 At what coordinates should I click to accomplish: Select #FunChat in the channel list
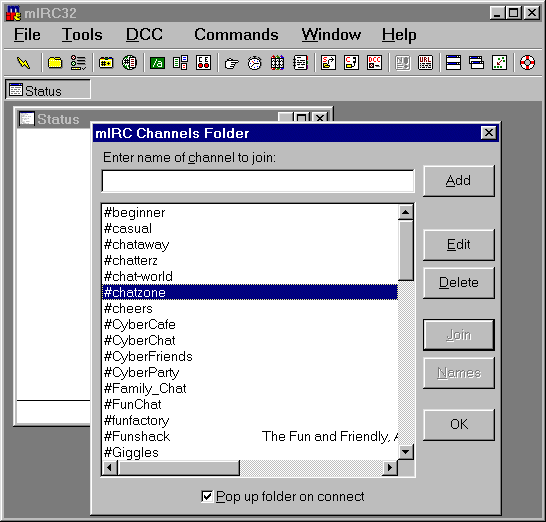[250, 404]
